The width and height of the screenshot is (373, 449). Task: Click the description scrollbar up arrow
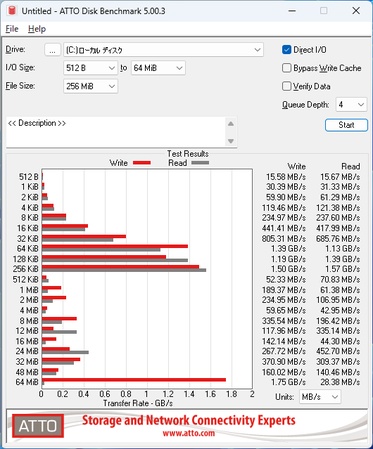click(231, 124)
